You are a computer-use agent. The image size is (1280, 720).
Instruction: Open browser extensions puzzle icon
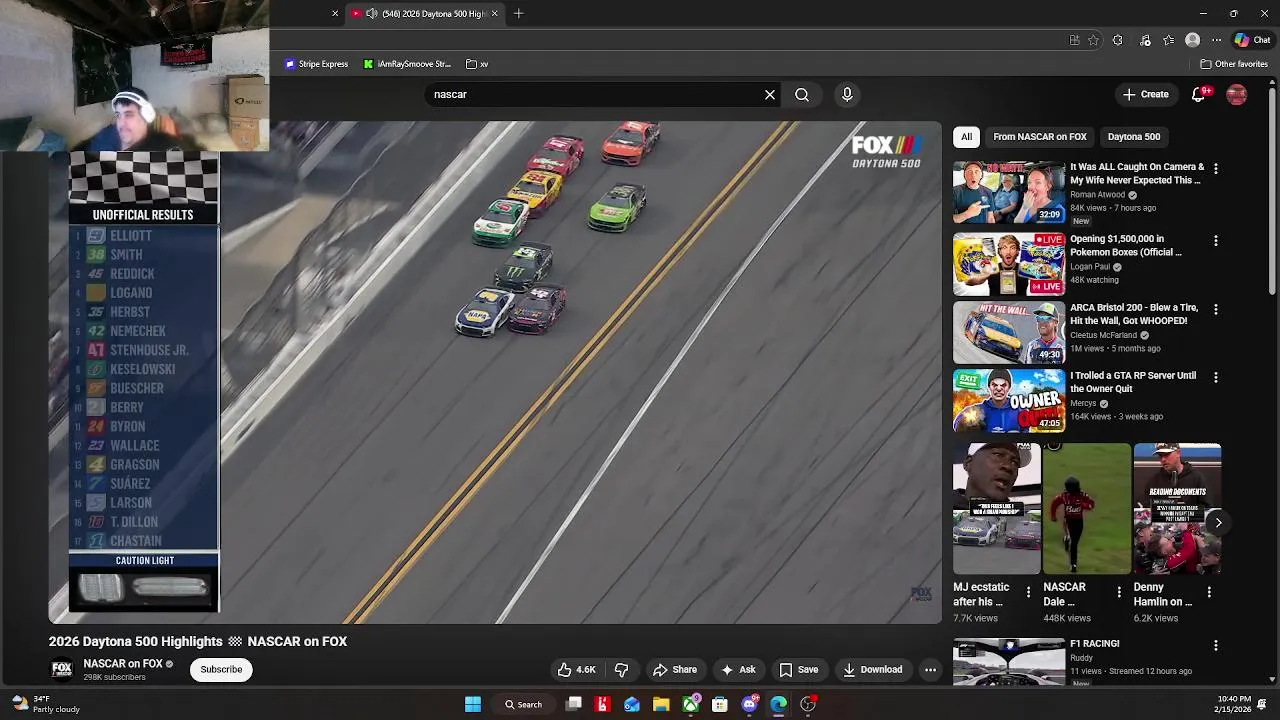click(x=1117, y=40)
